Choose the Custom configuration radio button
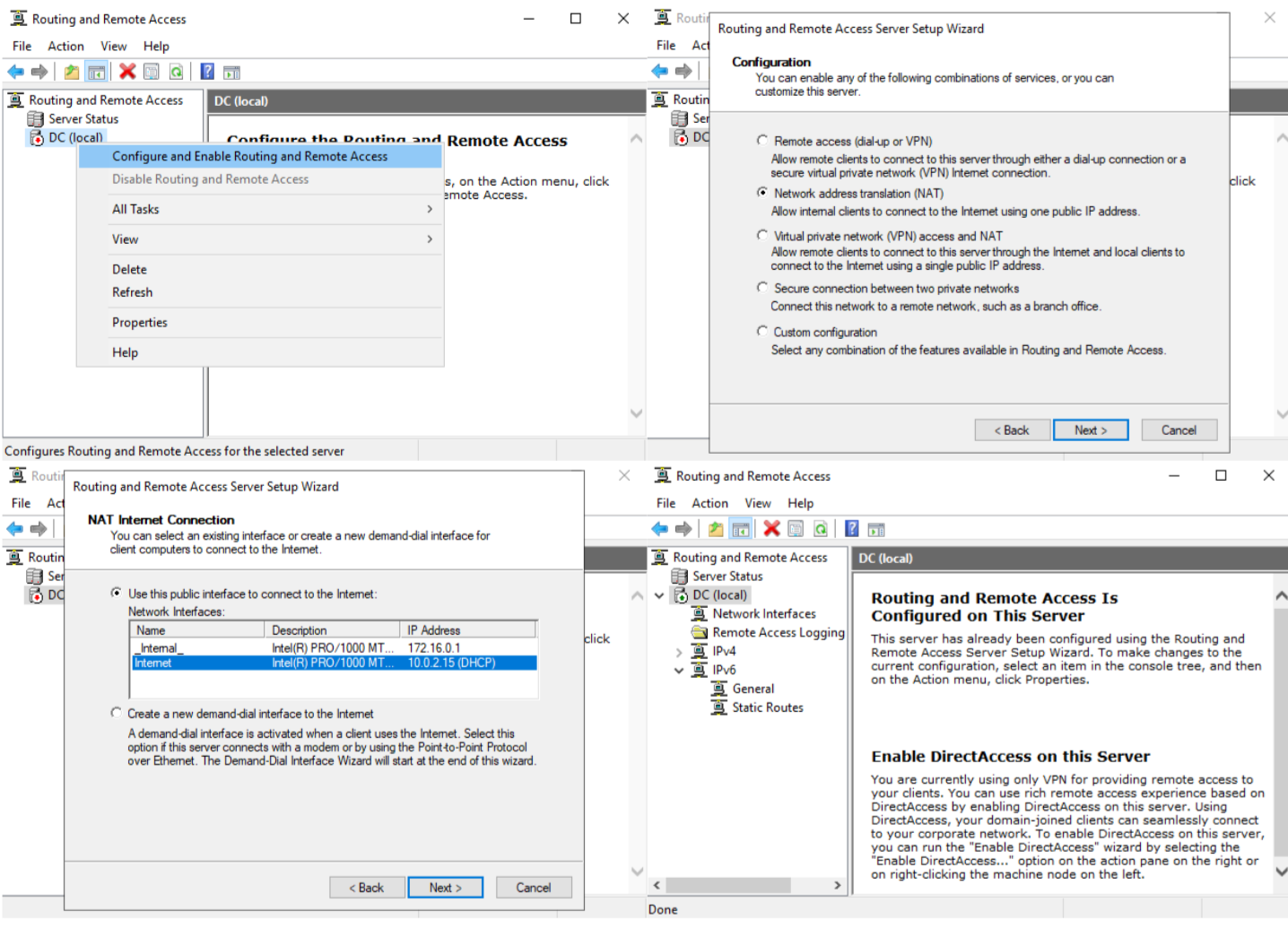The width and height of the screenshot is (1288, 946). [762, 332]
